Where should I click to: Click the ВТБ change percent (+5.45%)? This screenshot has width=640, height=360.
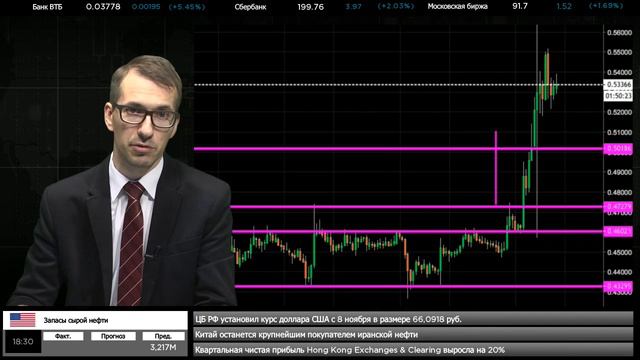(187, 7)
